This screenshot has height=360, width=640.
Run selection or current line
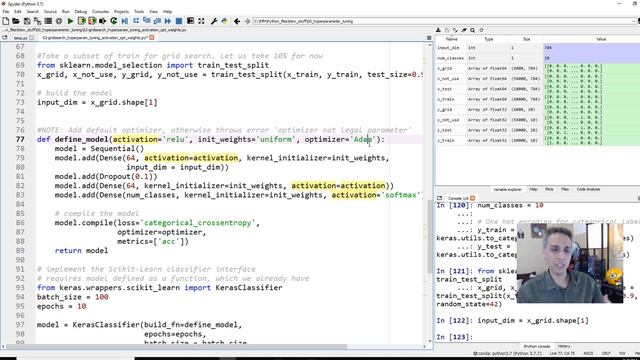(102, 21)
